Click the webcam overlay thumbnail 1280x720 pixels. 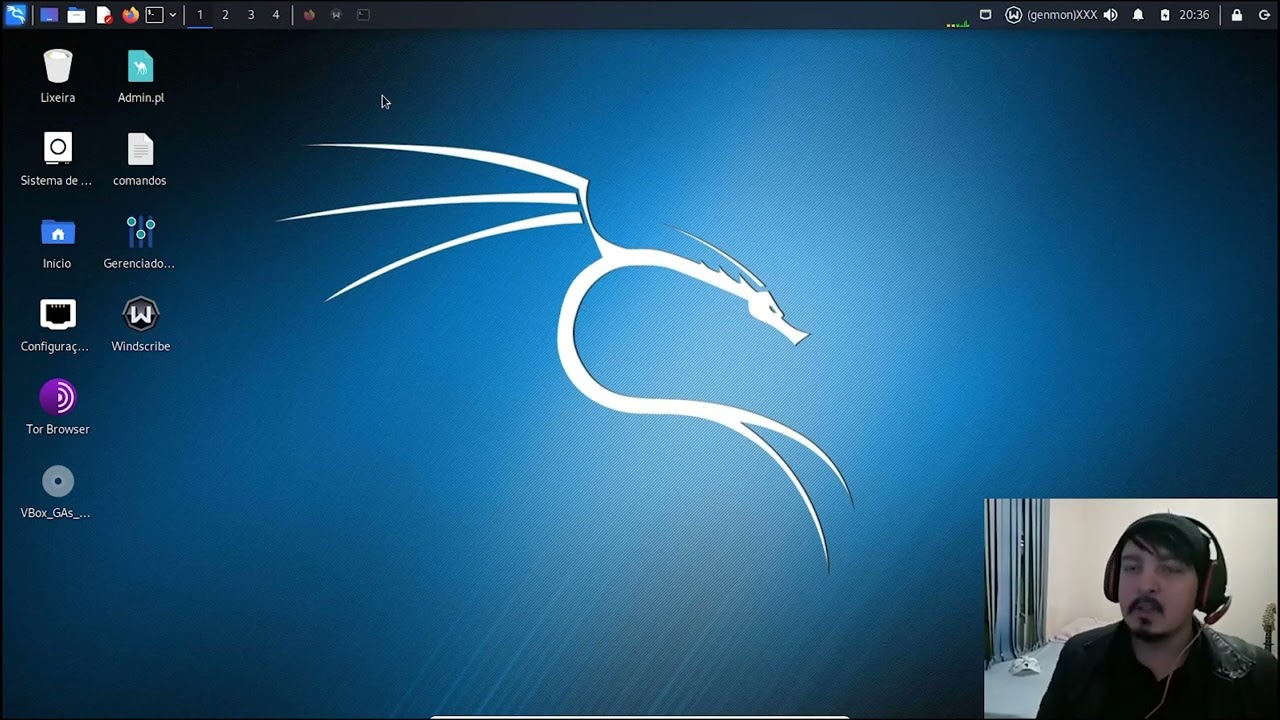pyautogui.click(x=1131, y=608)
